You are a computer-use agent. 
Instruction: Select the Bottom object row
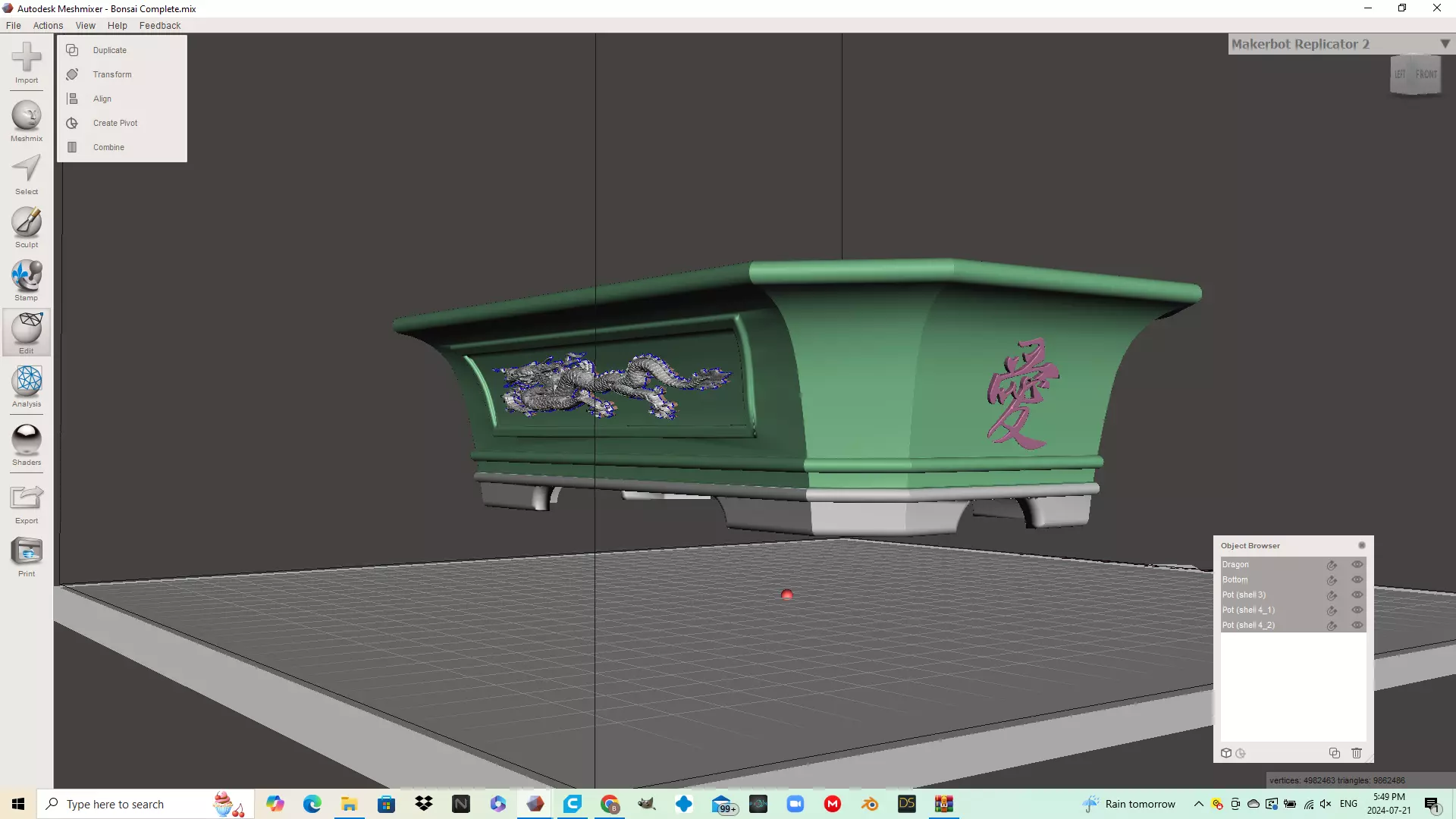point(1293,579)
